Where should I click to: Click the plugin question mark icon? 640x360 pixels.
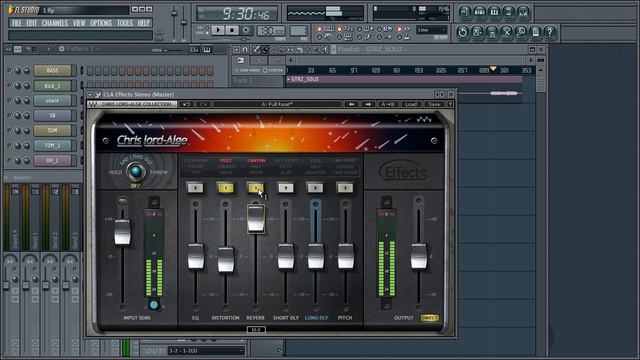450,104
